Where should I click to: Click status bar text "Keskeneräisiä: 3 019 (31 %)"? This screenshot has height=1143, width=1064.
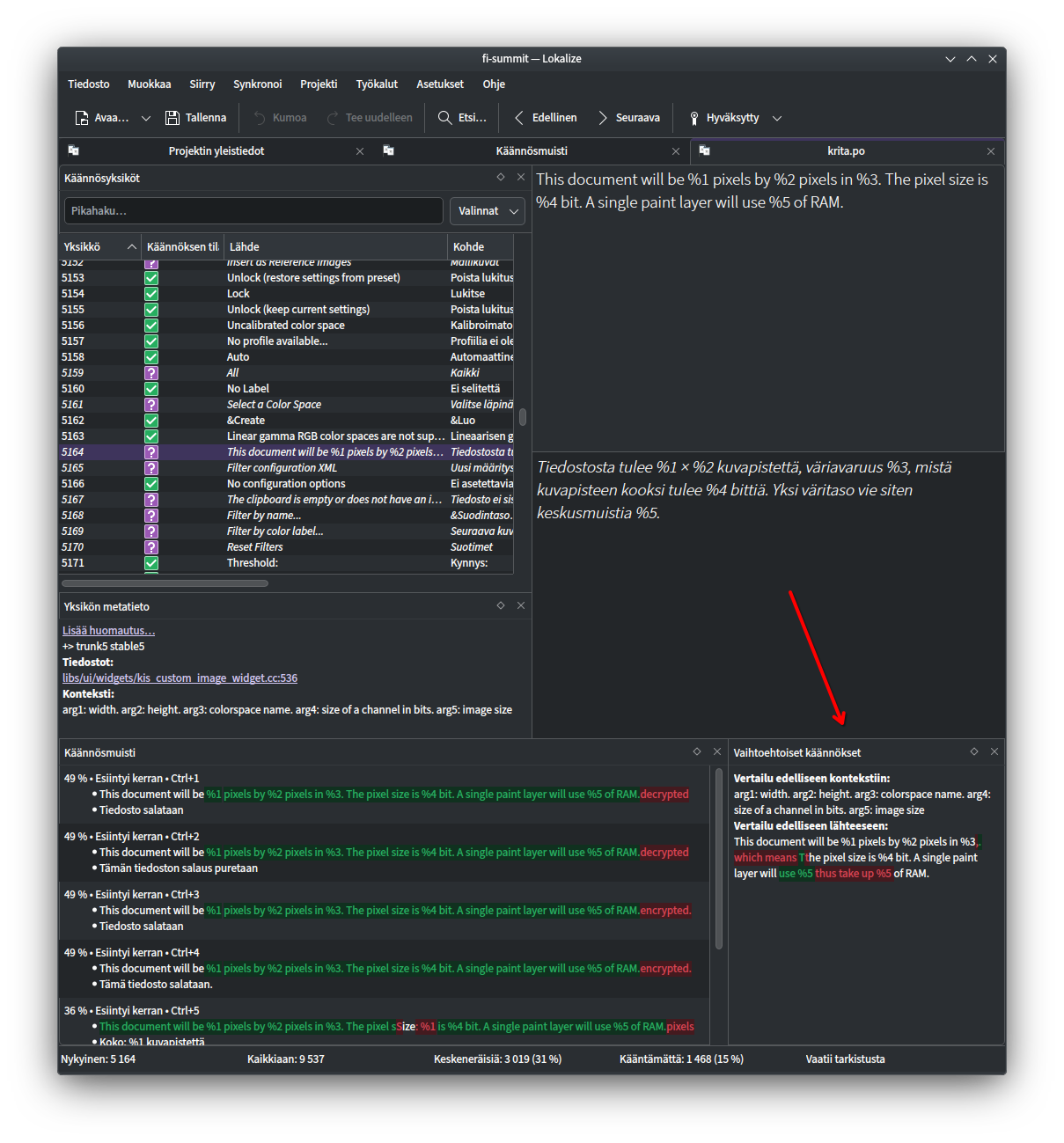pyautogui.click(x=498, y=1059)
